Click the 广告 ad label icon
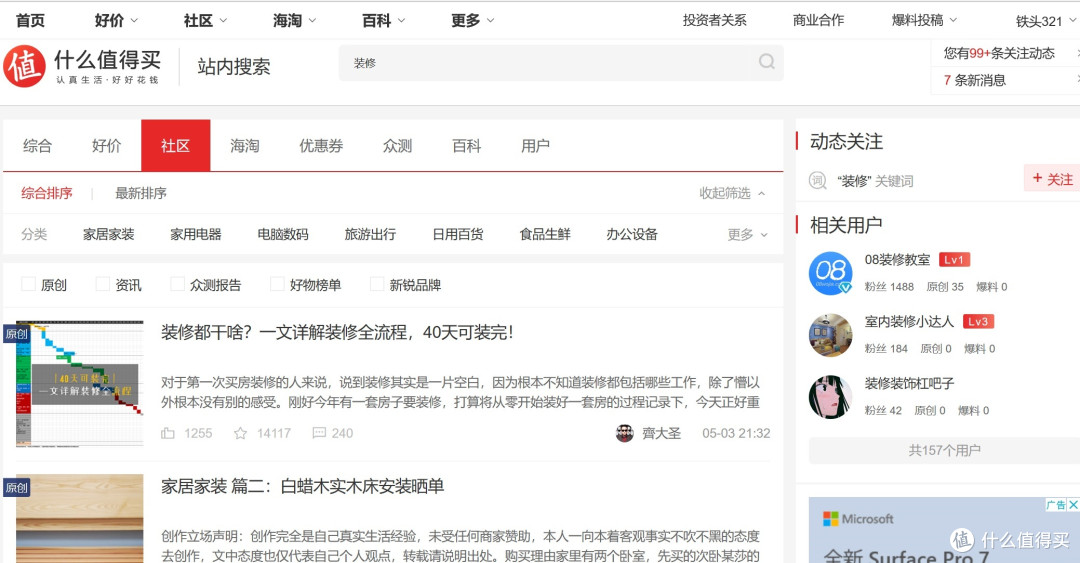The width and height of the screenshot is (1080, 563). [1056, 504]
